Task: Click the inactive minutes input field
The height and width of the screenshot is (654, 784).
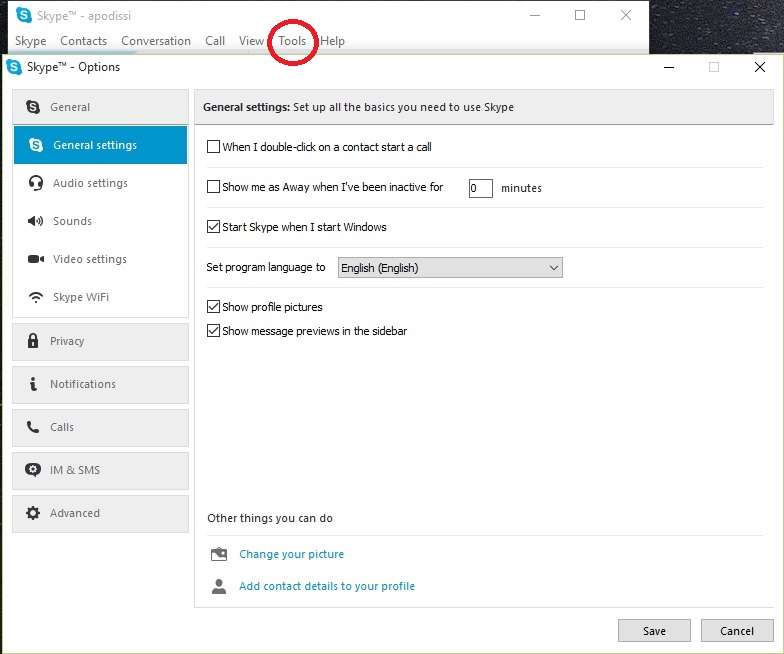Action: [480, 188]
